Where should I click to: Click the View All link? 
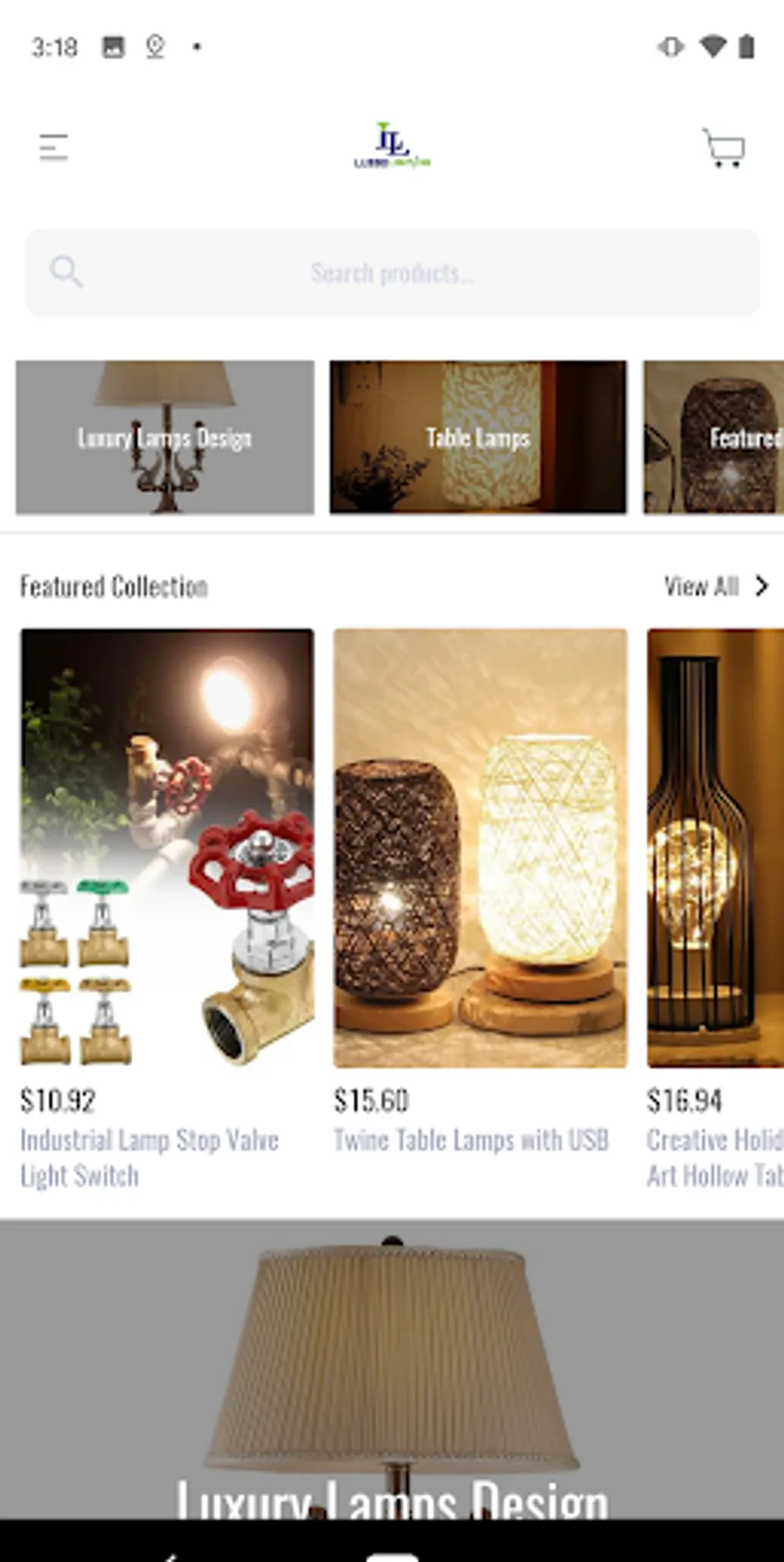[x=701, y=586]
